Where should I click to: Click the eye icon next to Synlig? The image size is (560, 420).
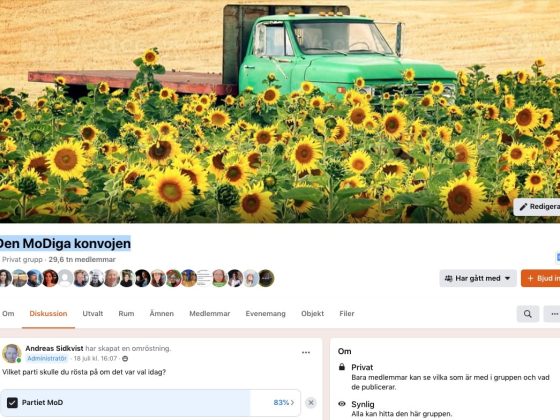point(342,404)
